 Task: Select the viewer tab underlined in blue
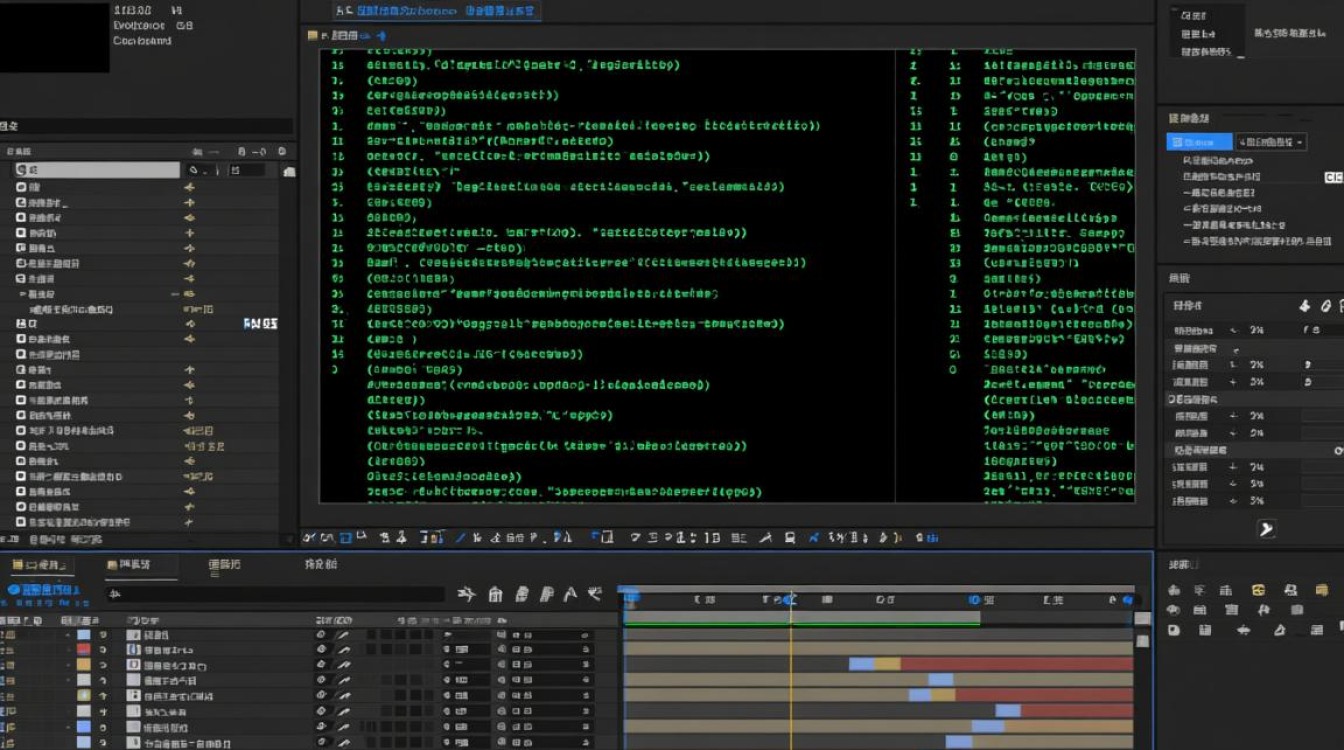click(x=436, y=11)
